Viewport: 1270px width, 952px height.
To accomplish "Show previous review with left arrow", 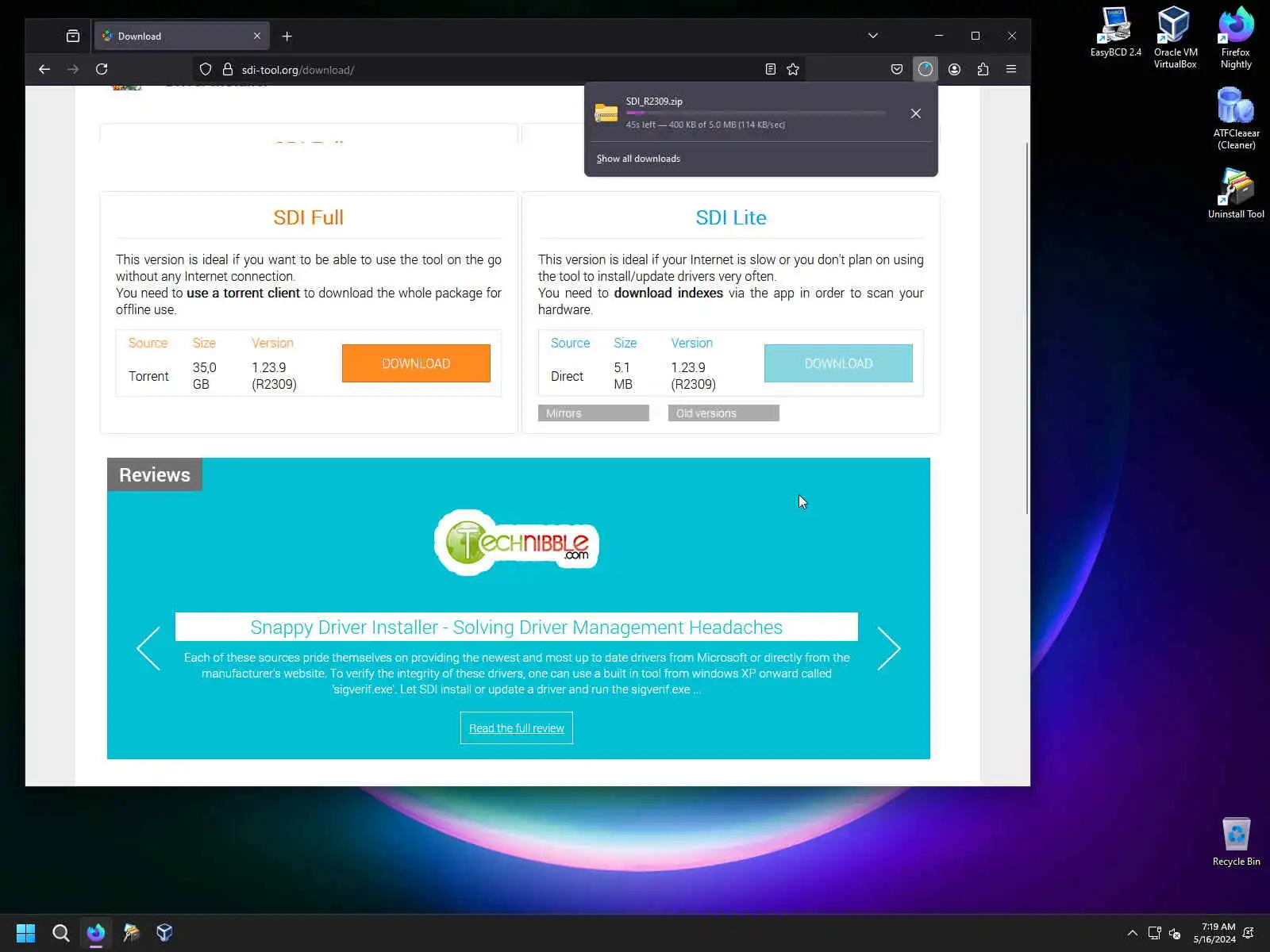I will 148,648.
